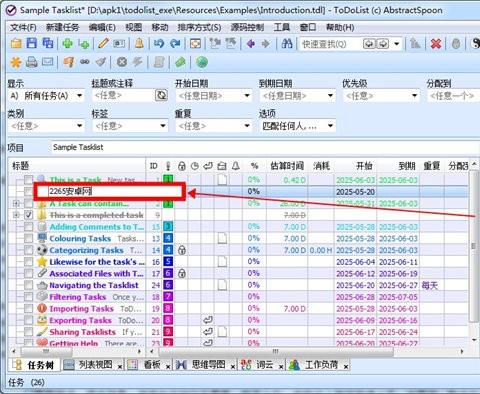Expand 'A Task can contain' subtasks
This screenshot has height=394, width=480.
(x=16, y=203)
